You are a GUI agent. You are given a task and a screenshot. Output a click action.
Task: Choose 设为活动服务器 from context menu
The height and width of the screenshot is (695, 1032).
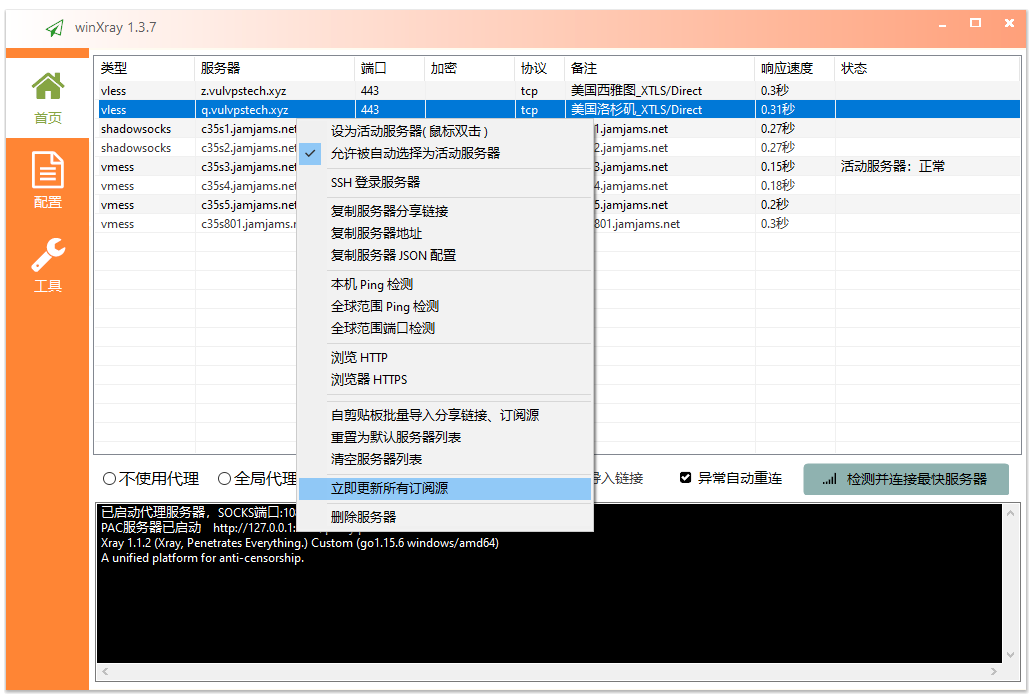446,132
